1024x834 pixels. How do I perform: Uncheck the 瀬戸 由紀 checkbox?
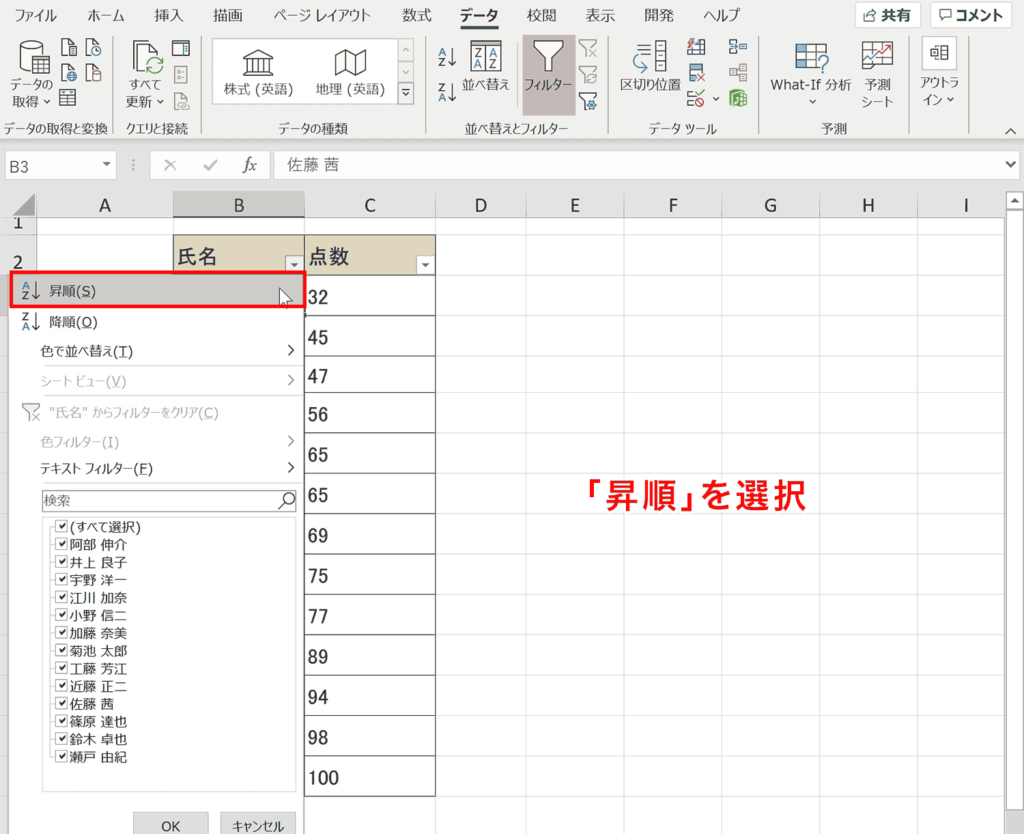click(61, 756)
